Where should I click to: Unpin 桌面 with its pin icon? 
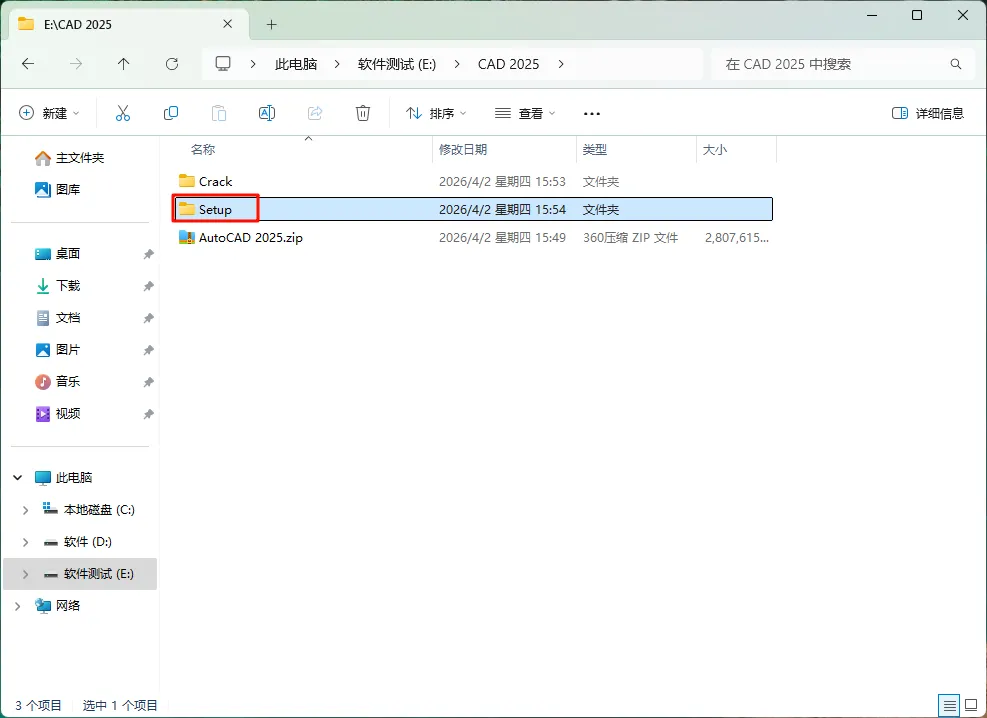[148, 254]
